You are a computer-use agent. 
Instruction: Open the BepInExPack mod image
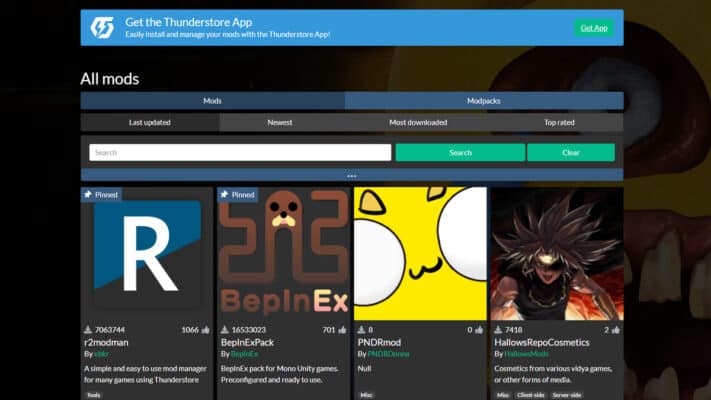tap(283, 253)
